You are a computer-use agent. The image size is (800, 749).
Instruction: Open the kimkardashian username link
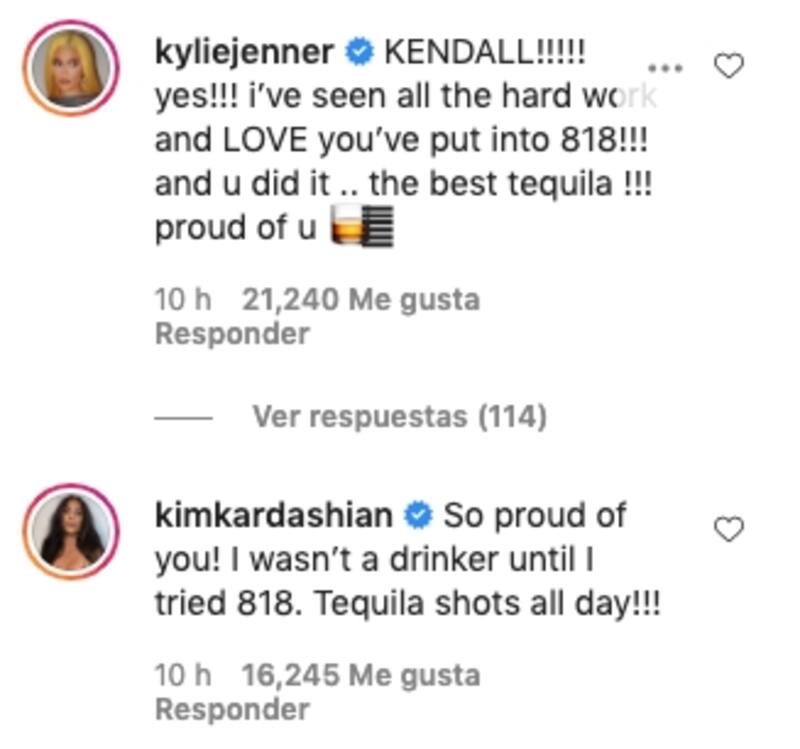[x=273, y=516]
